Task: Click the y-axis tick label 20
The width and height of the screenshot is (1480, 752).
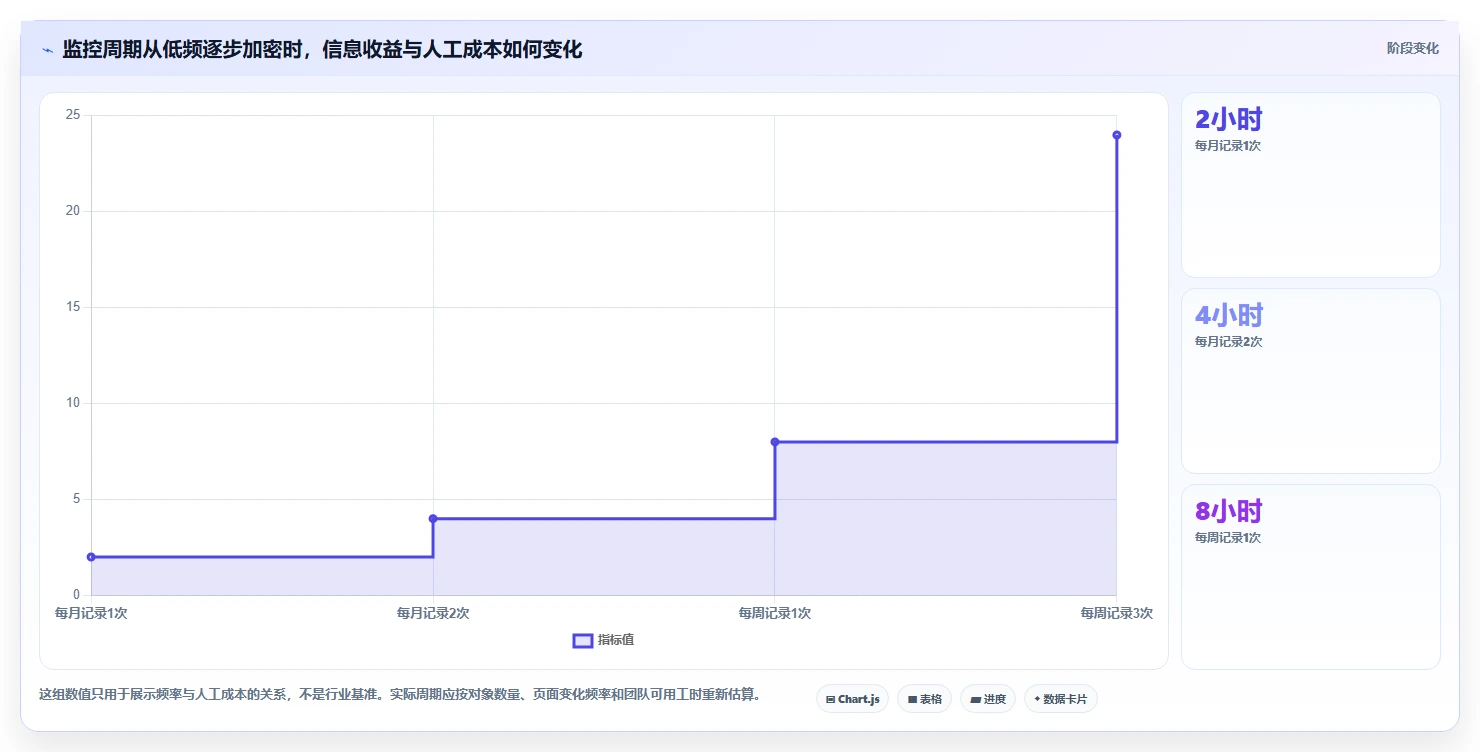Action: (x=73, y=211)
